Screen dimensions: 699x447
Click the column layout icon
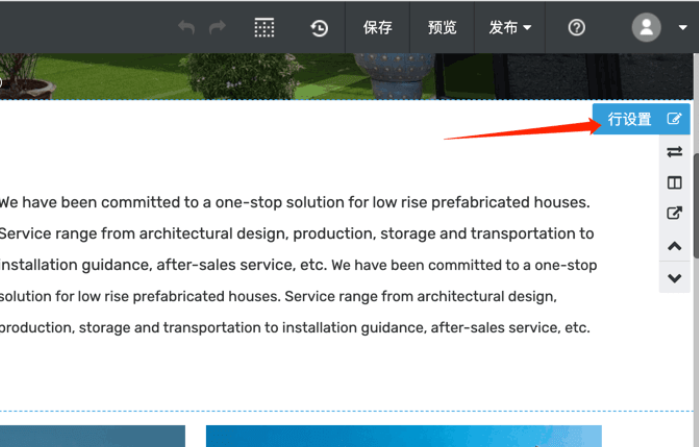(x=674, y=183)
